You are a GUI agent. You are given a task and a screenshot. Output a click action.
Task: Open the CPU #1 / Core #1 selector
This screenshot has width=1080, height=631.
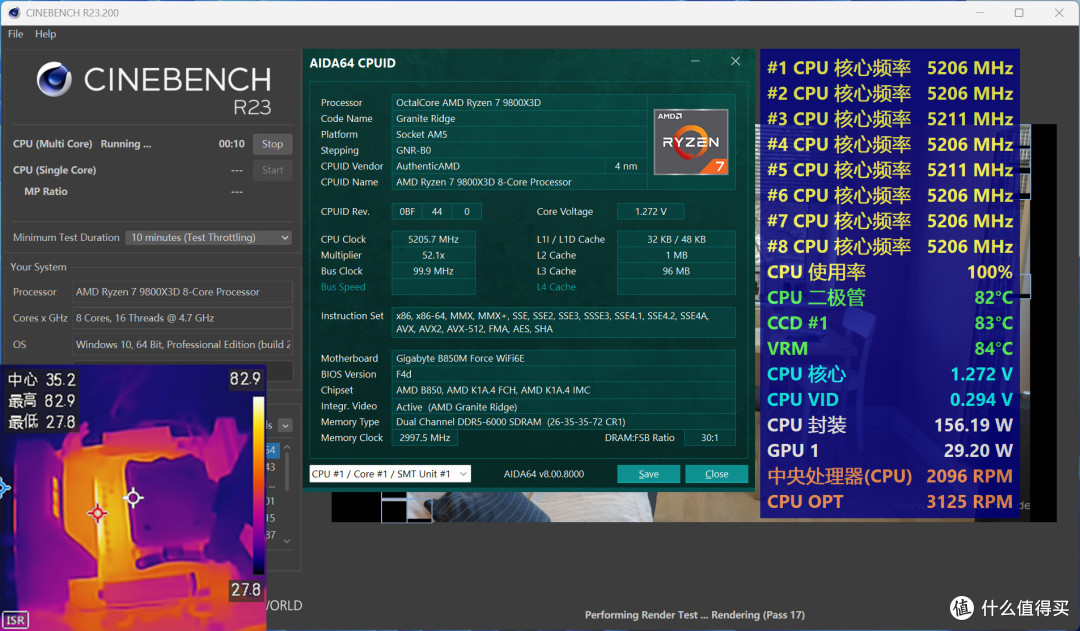[390, 474]
